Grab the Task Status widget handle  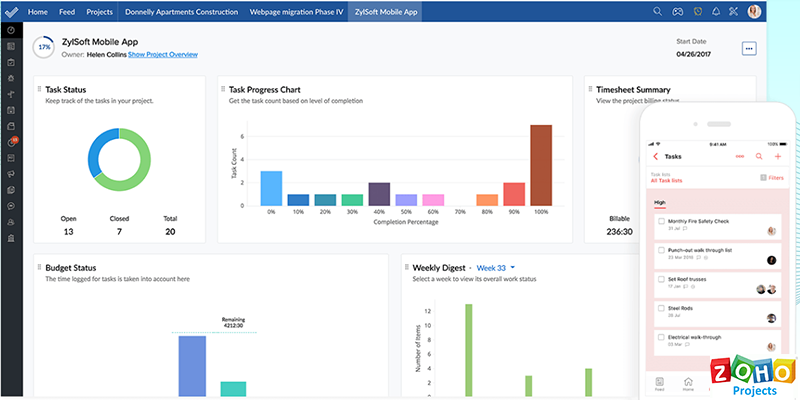click(x=39, y=89)
